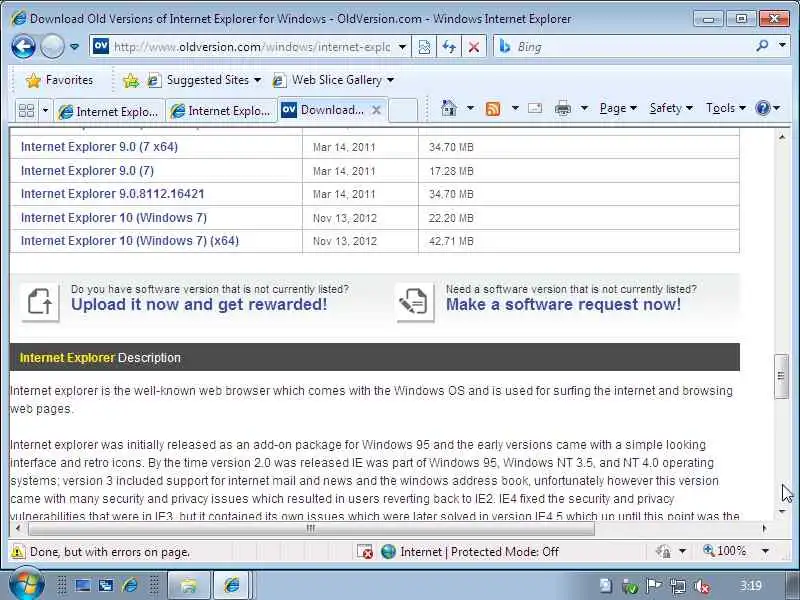Open the Home button dropdown arrow

[470, 108]
